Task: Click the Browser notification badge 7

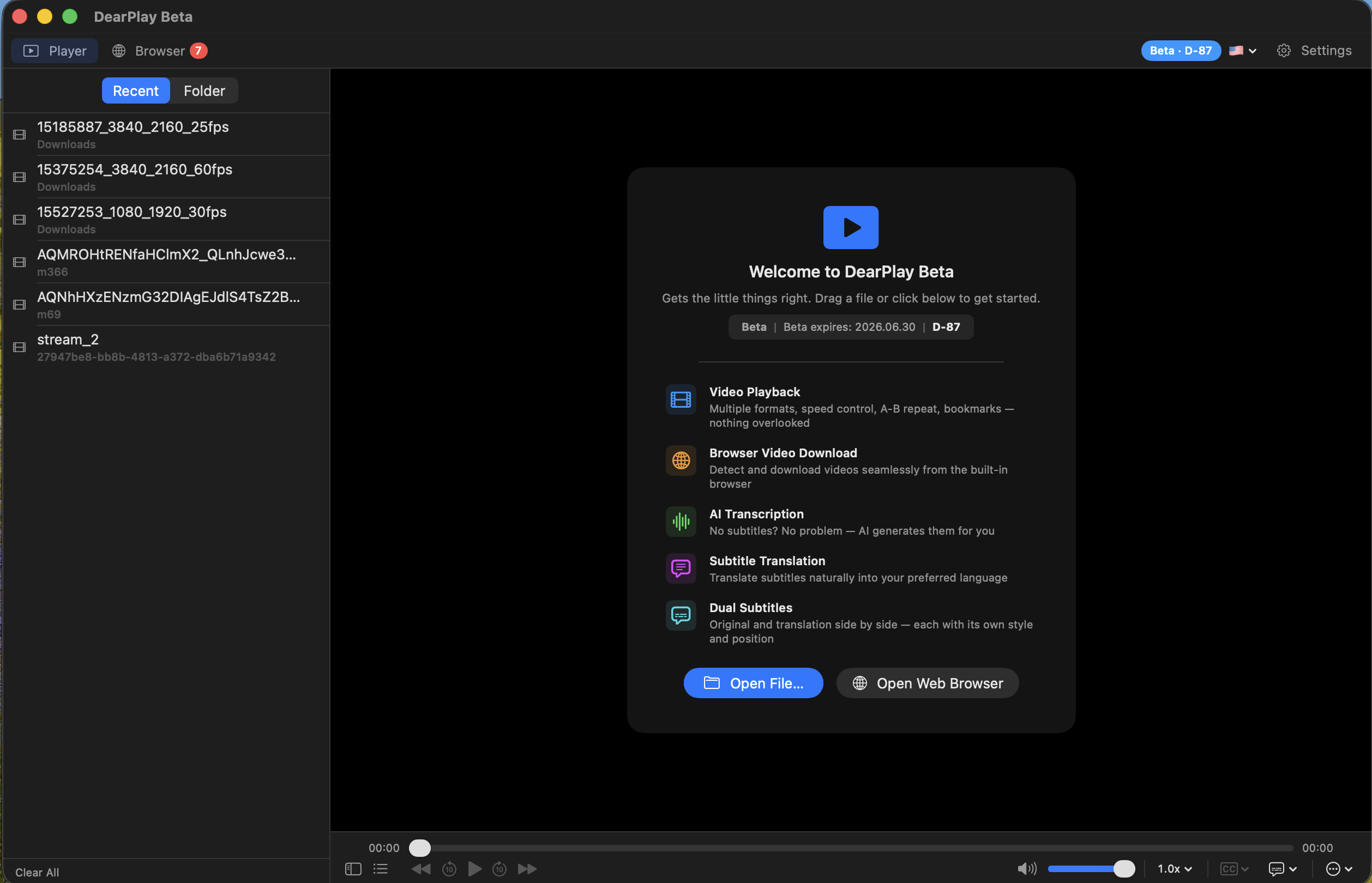Action: click(x=198, y=51)
